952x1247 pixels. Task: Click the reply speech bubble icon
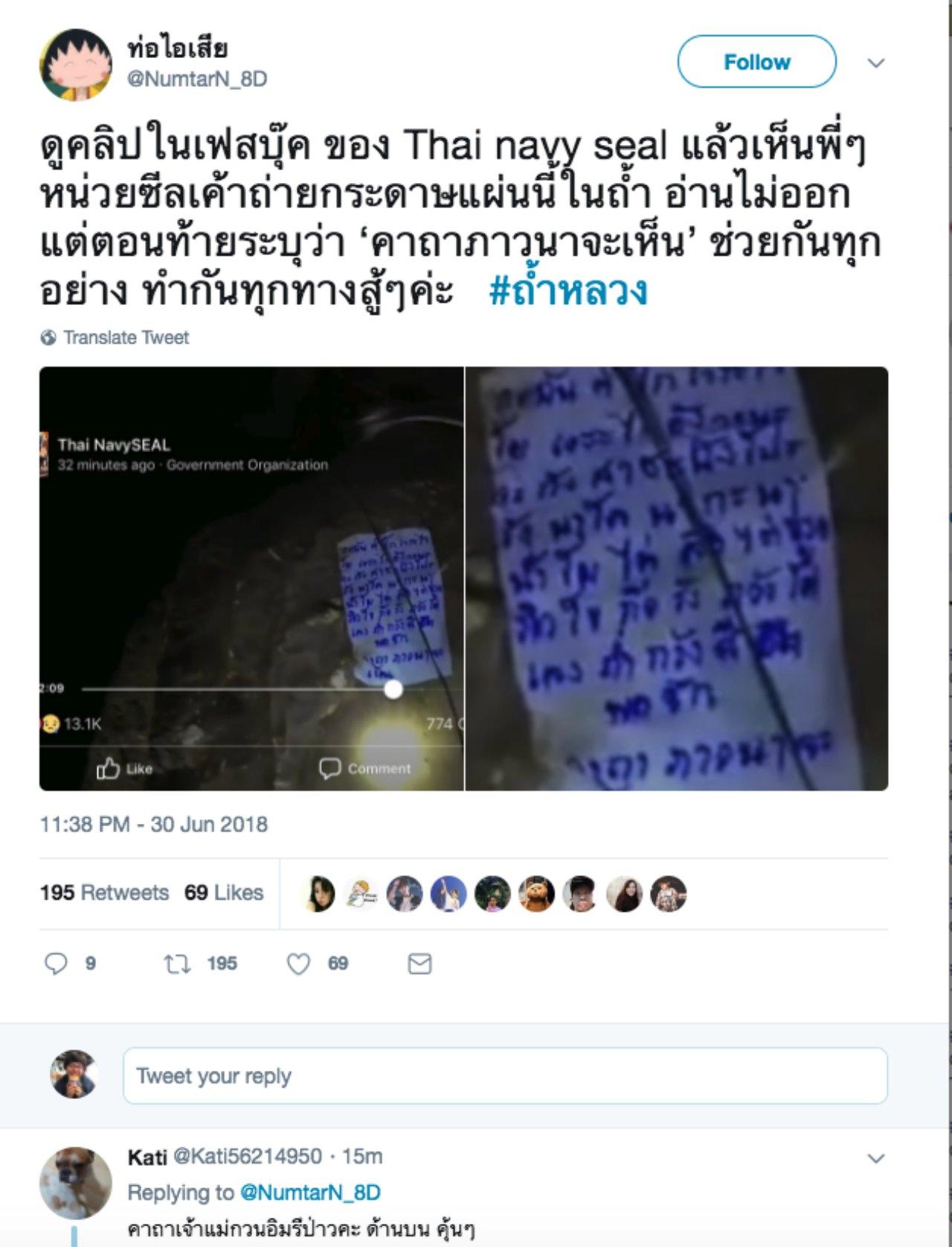point(56,964)
